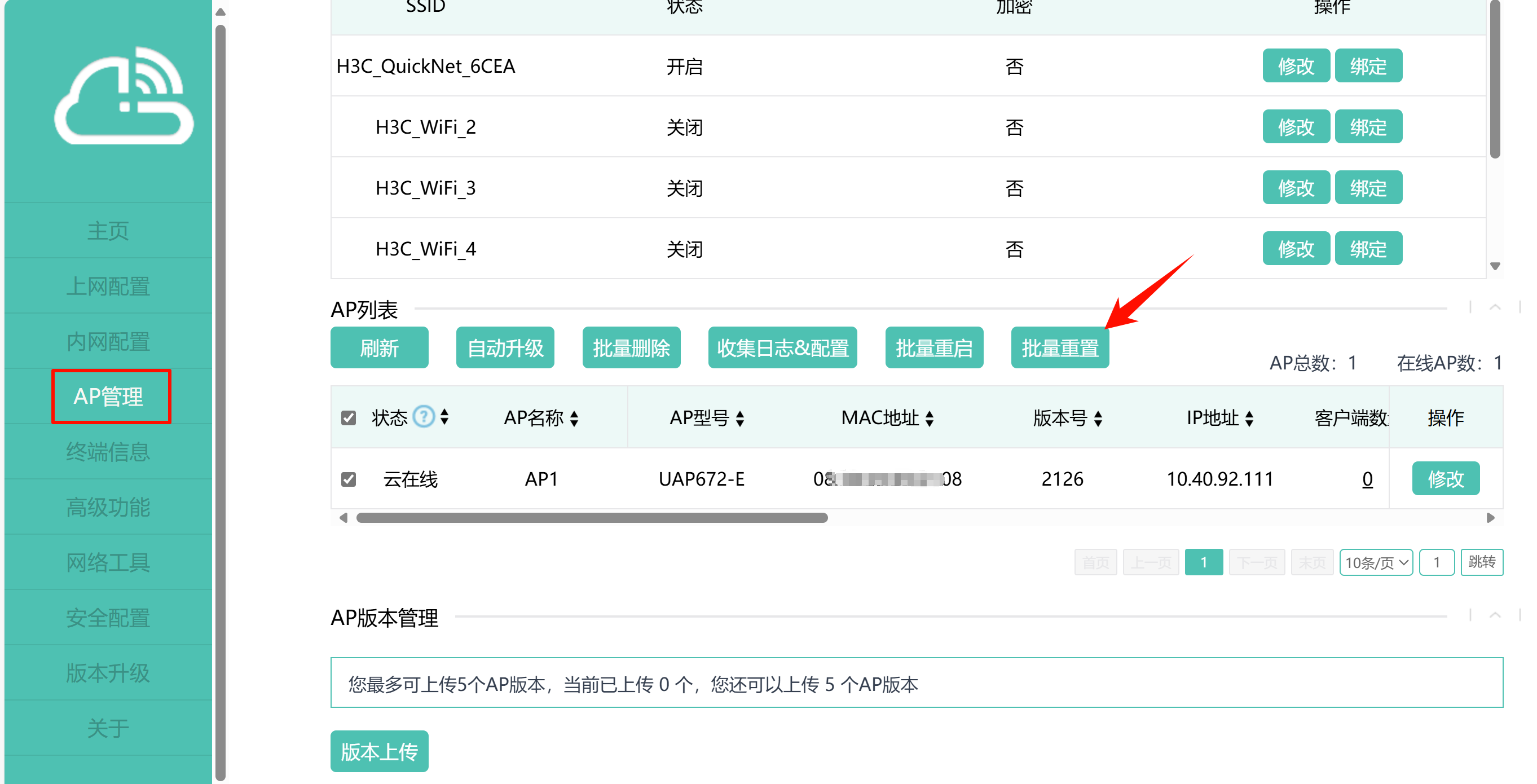Sort by MAC地址 column arrows
The width and height of the screenshot is (1537, 784).
[x=930, y=419]
